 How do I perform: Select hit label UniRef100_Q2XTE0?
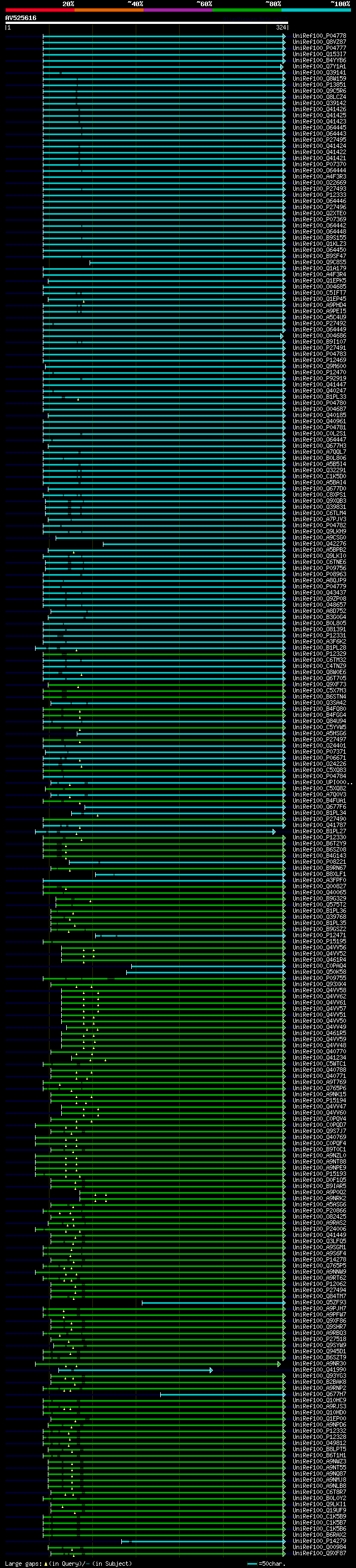click(x=319, y=213)
